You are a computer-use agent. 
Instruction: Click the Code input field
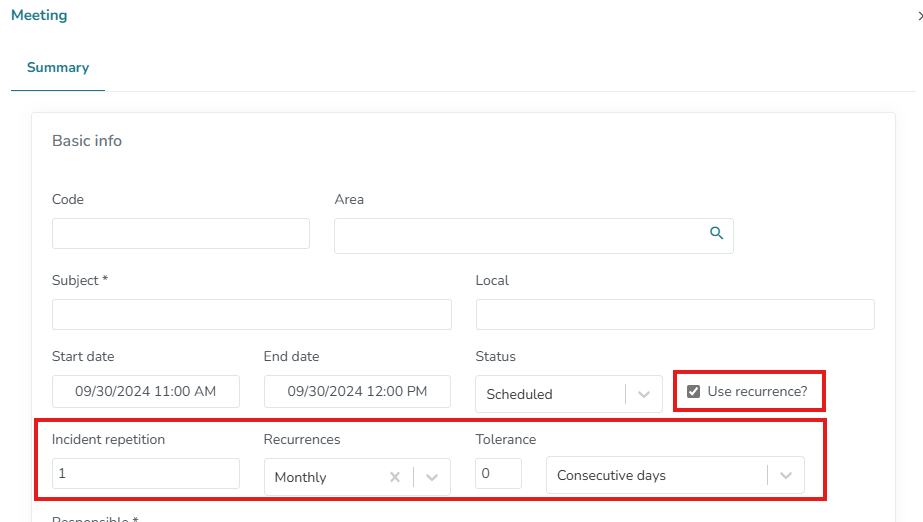tap(181, 234)
